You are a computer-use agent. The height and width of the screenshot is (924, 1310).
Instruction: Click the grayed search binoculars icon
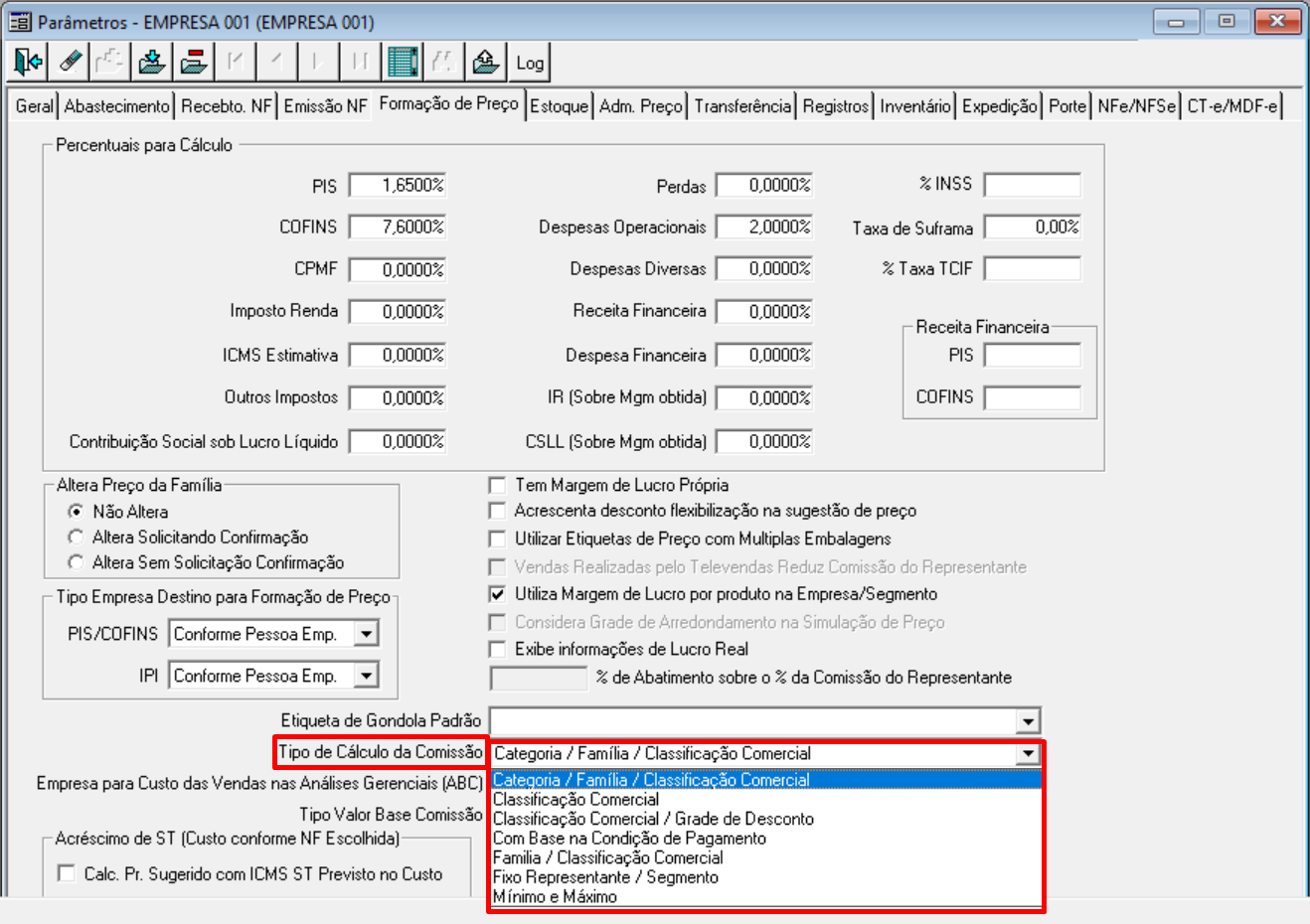pos(443,63)
